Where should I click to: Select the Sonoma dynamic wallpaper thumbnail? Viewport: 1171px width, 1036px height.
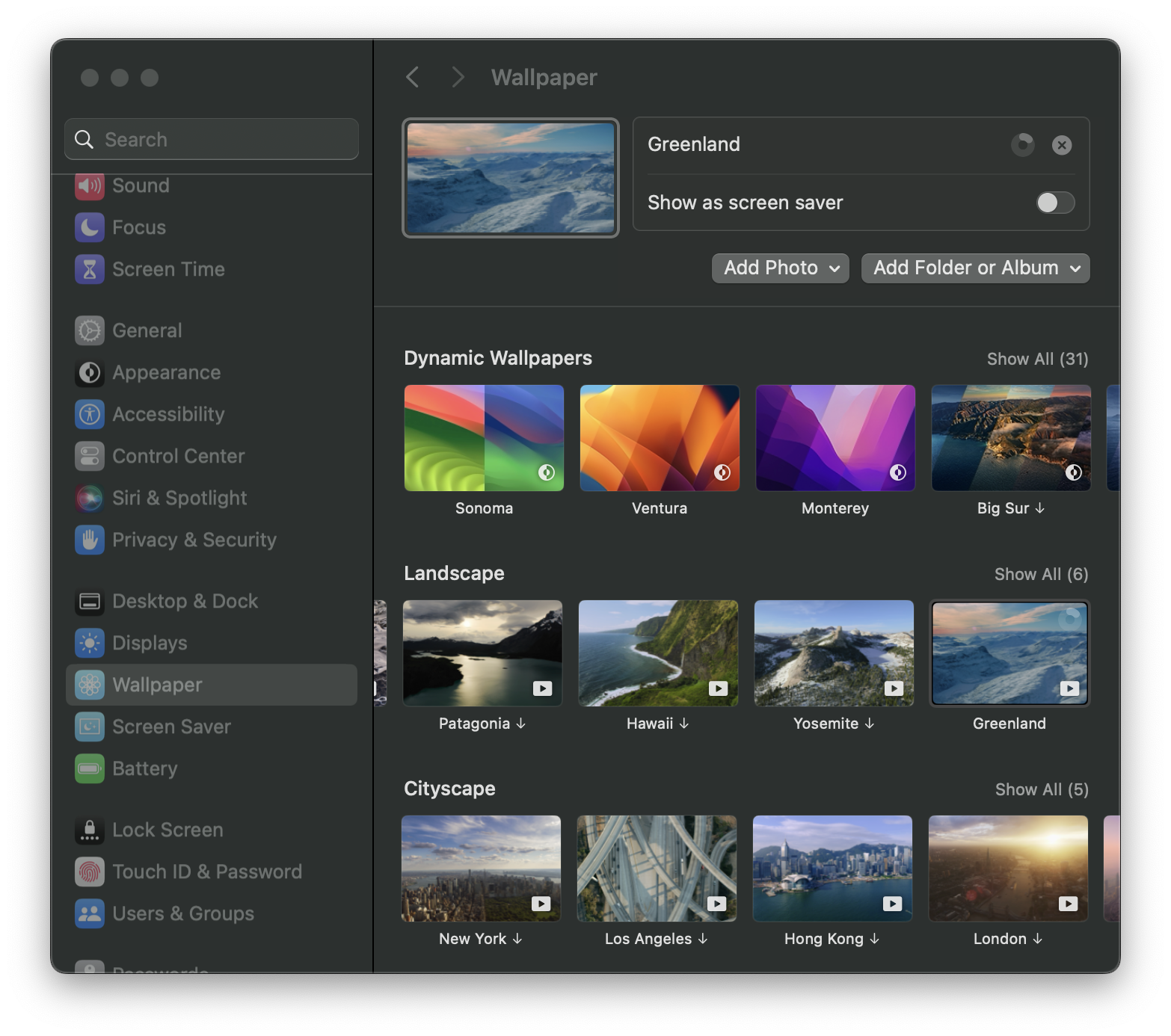(484, 438)
